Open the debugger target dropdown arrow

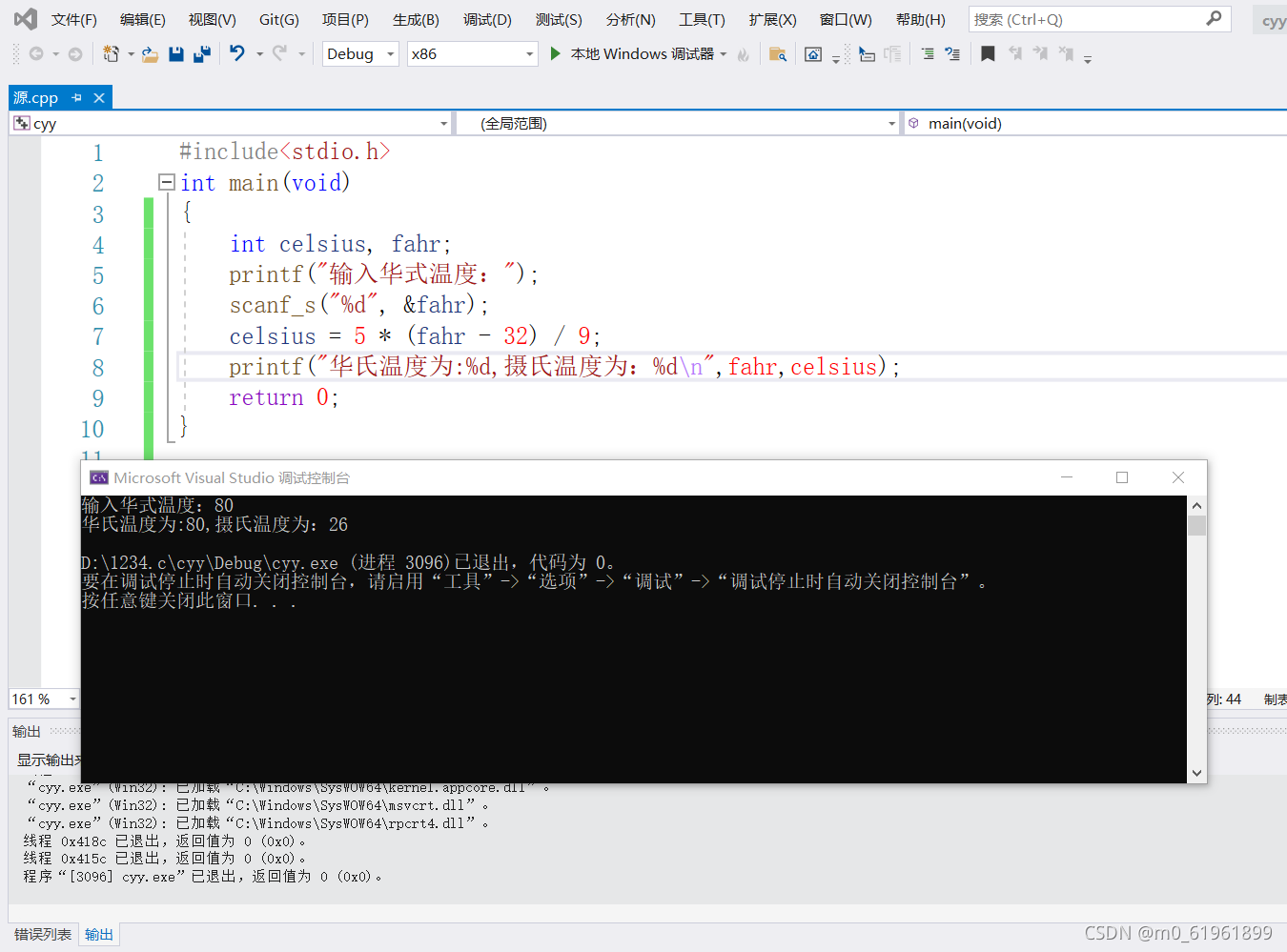click(x=724, y=54)
